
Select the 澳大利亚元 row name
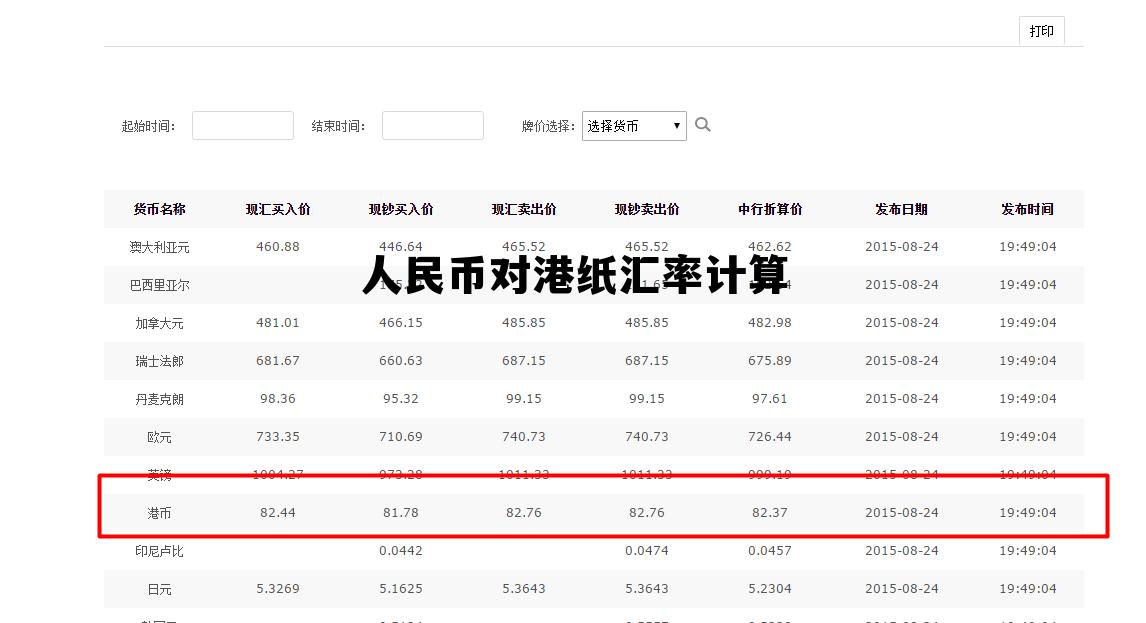point(160,247)
